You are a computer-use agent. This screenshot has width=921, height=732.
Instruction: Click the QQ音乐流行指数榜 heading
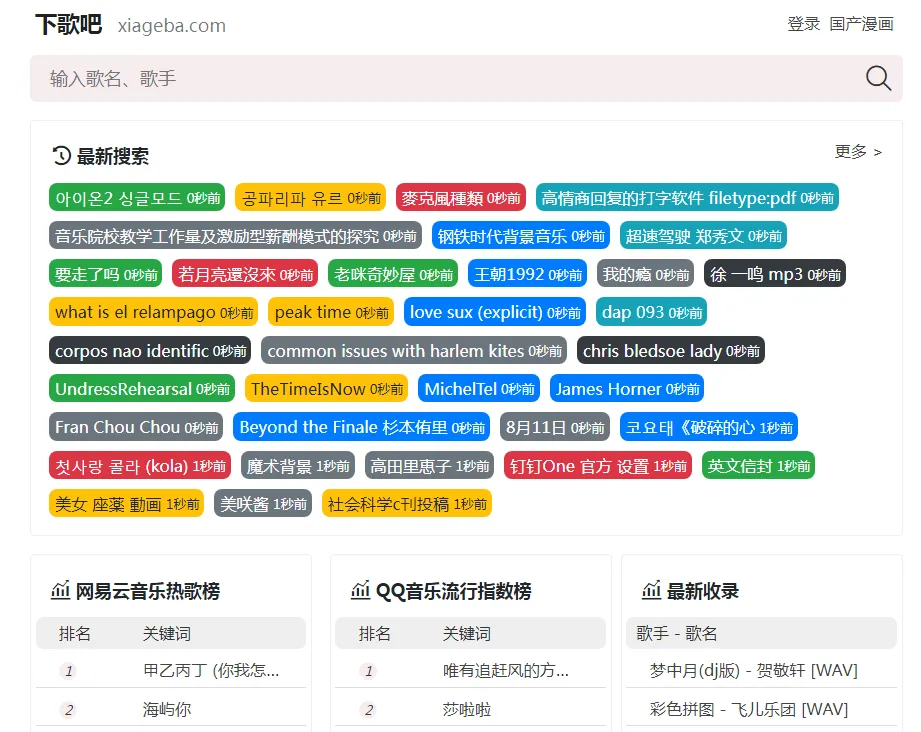(x=453, y=590)
